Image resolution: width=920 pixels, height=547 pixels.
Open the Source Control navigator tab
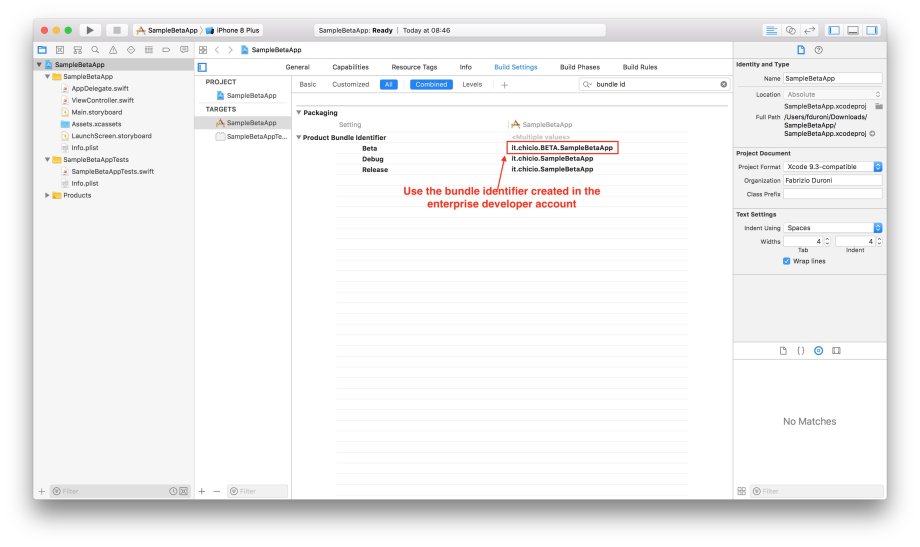point(60,50)
